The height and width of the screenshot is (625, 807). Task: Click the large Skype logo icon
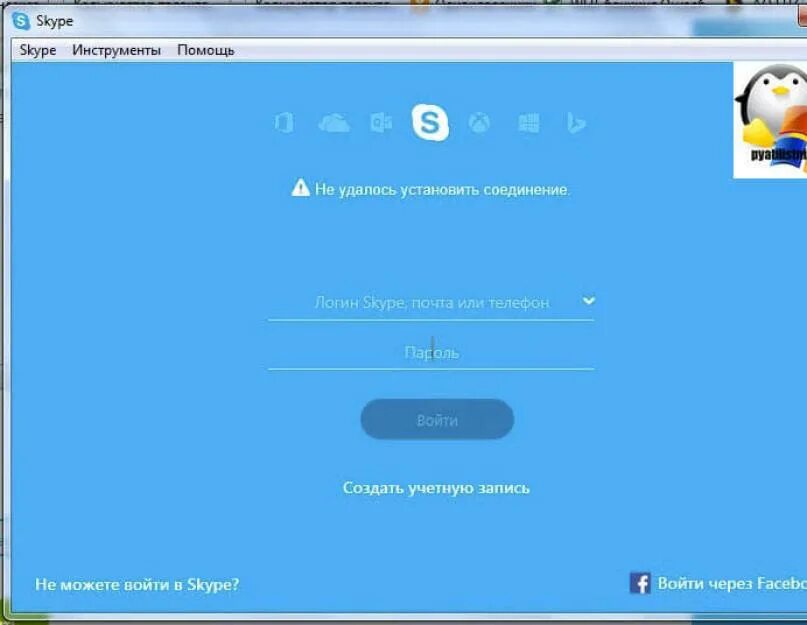click(430, 123)
